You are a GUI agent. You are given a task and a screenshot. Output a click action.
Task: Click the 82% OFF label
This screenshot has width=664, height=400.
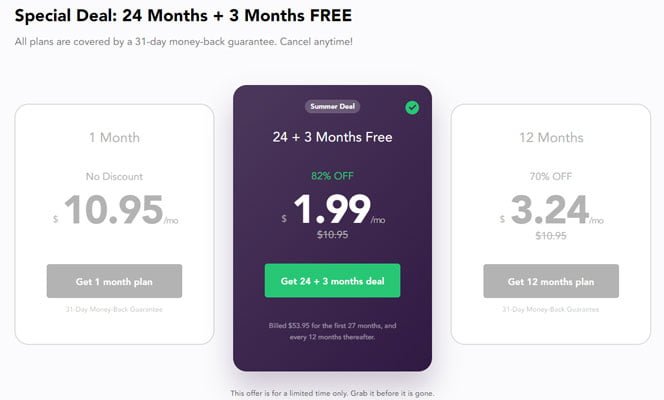pos(332,176)
